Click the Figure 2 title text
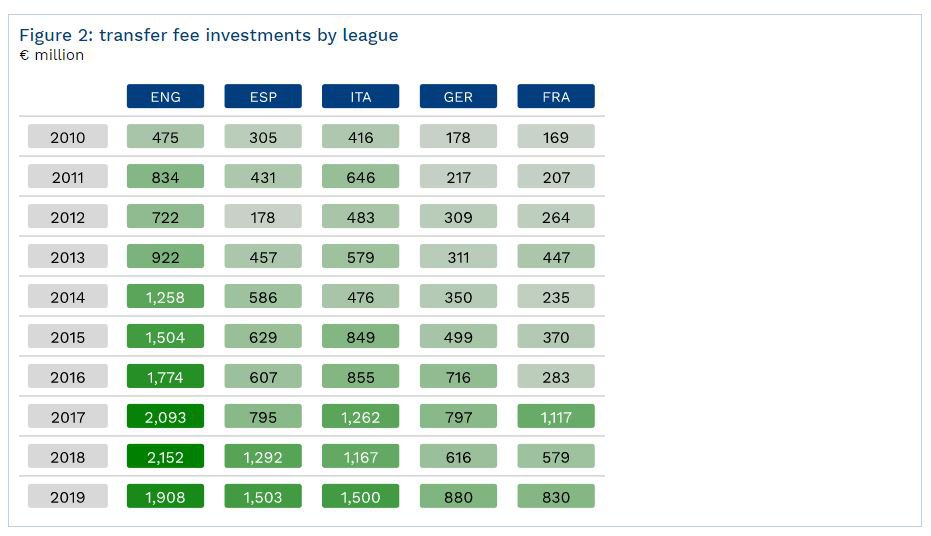The height and width of the screenshot is (536, 931). [x=208, y=35]
